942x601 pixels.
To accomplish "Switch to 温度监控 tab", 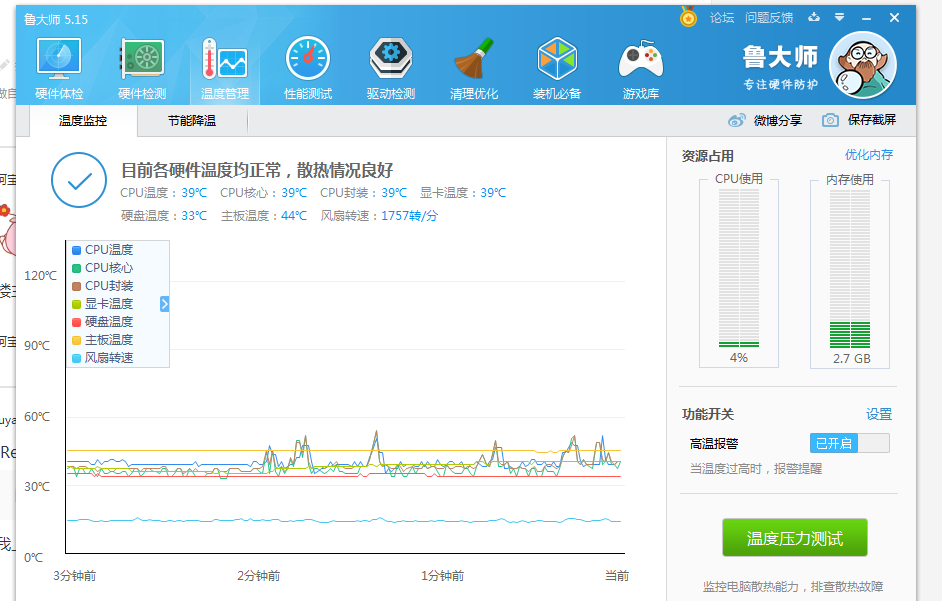I will [x=83, y=121].
